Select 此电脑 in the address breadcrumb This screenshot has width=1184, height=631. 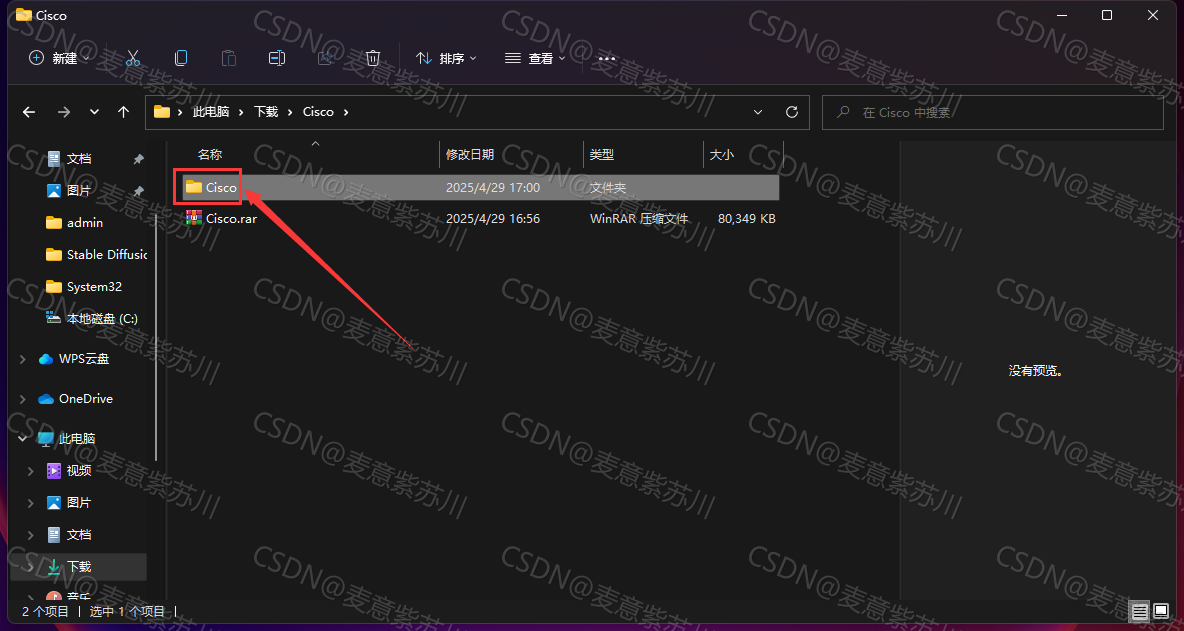click(x=211, y=112)
